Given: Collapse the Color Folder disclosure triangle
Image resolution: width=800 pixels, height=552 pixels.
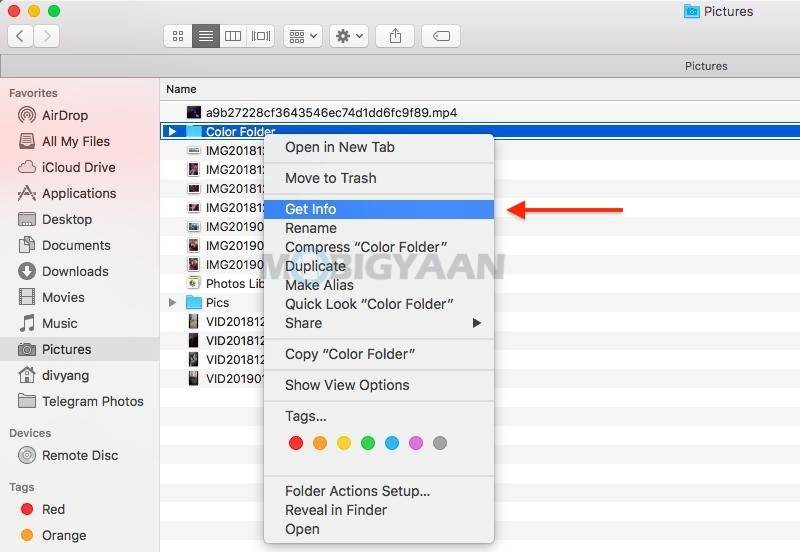Looking at the screenshot, I should click(x=172, y=131).
